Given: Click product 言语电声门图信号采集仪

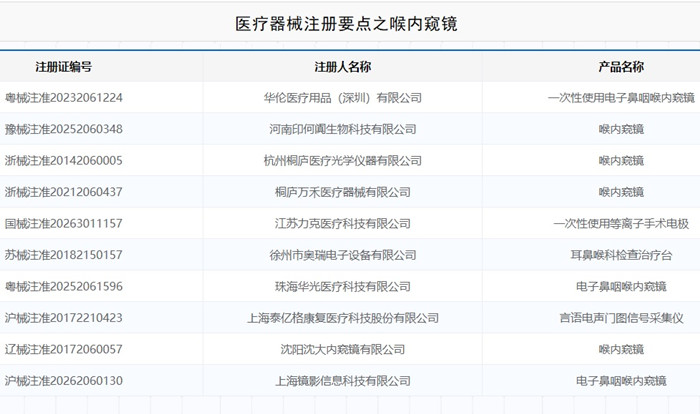Looking at the screenshot, I should click(621, 318).
